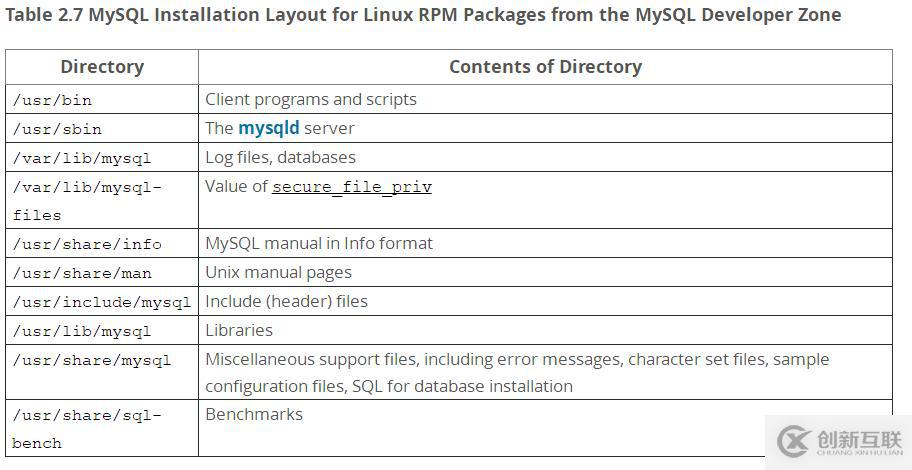912x470 pixels.
Task: Select the /usr/include/mysql path cell
Action: point(101,302)
